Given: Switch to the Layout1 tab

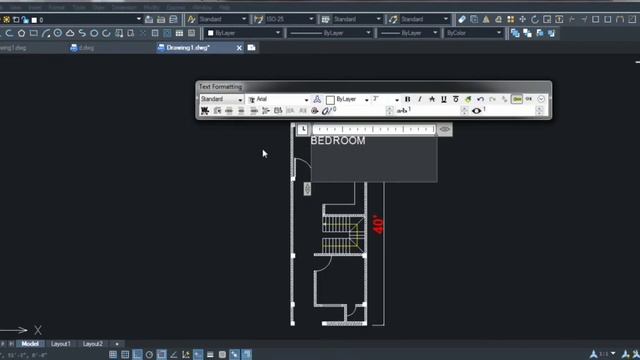Looking at the screenshot, I should [x=61, y=344].
